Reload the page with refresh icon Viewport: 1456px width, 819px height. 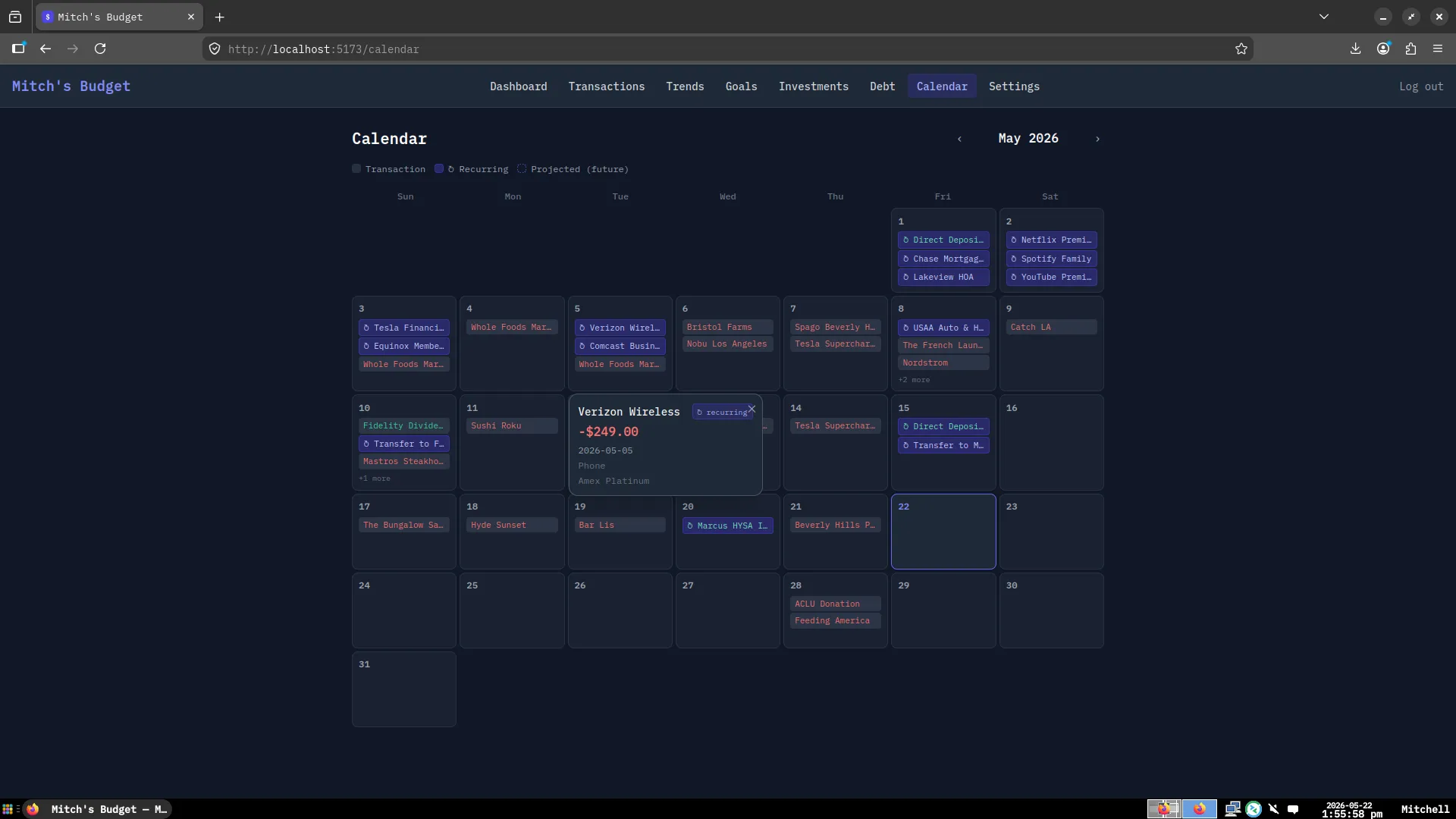(x=100, y=49)
